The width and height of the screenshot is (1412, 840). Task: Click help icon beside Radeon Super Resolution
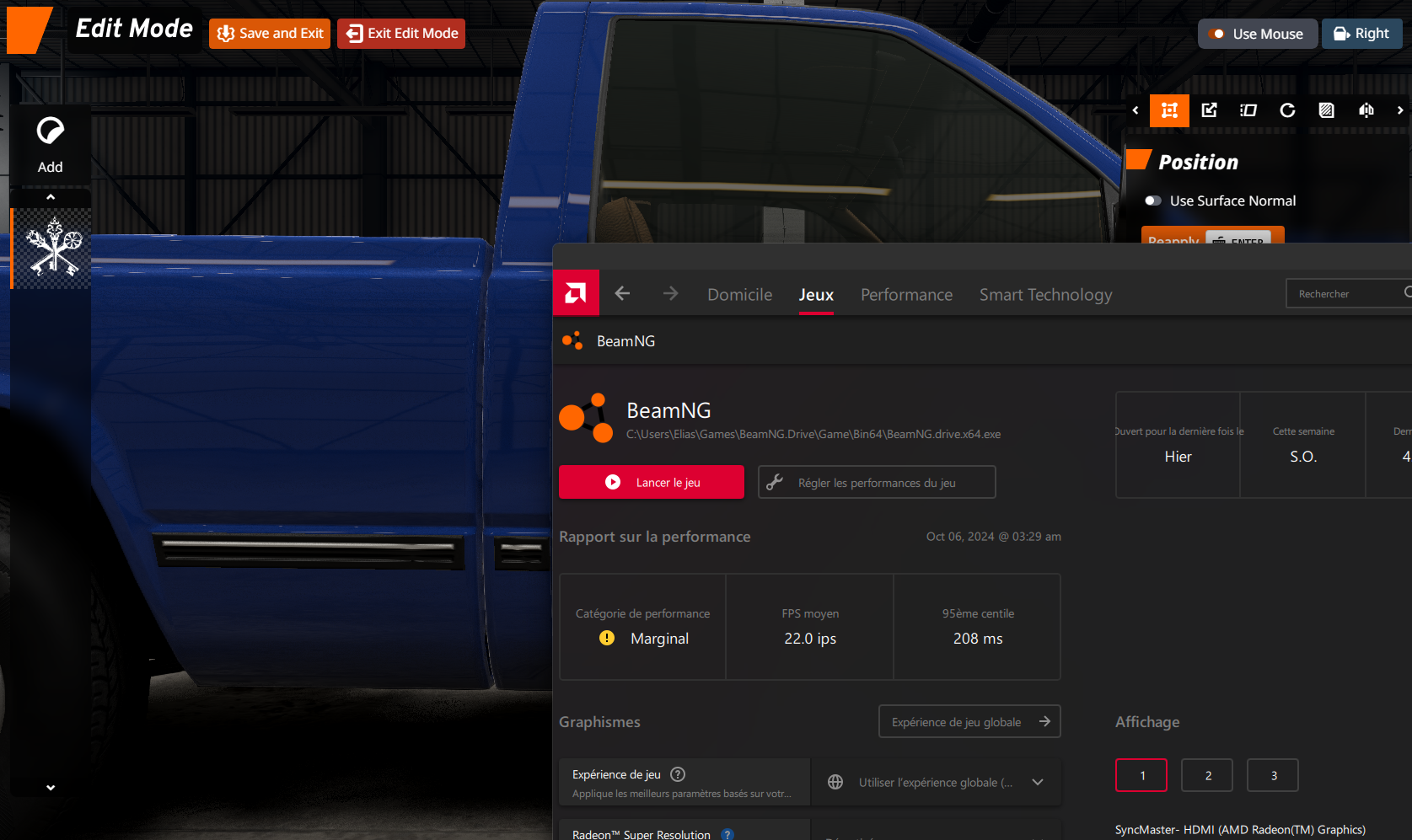point(727,834)
